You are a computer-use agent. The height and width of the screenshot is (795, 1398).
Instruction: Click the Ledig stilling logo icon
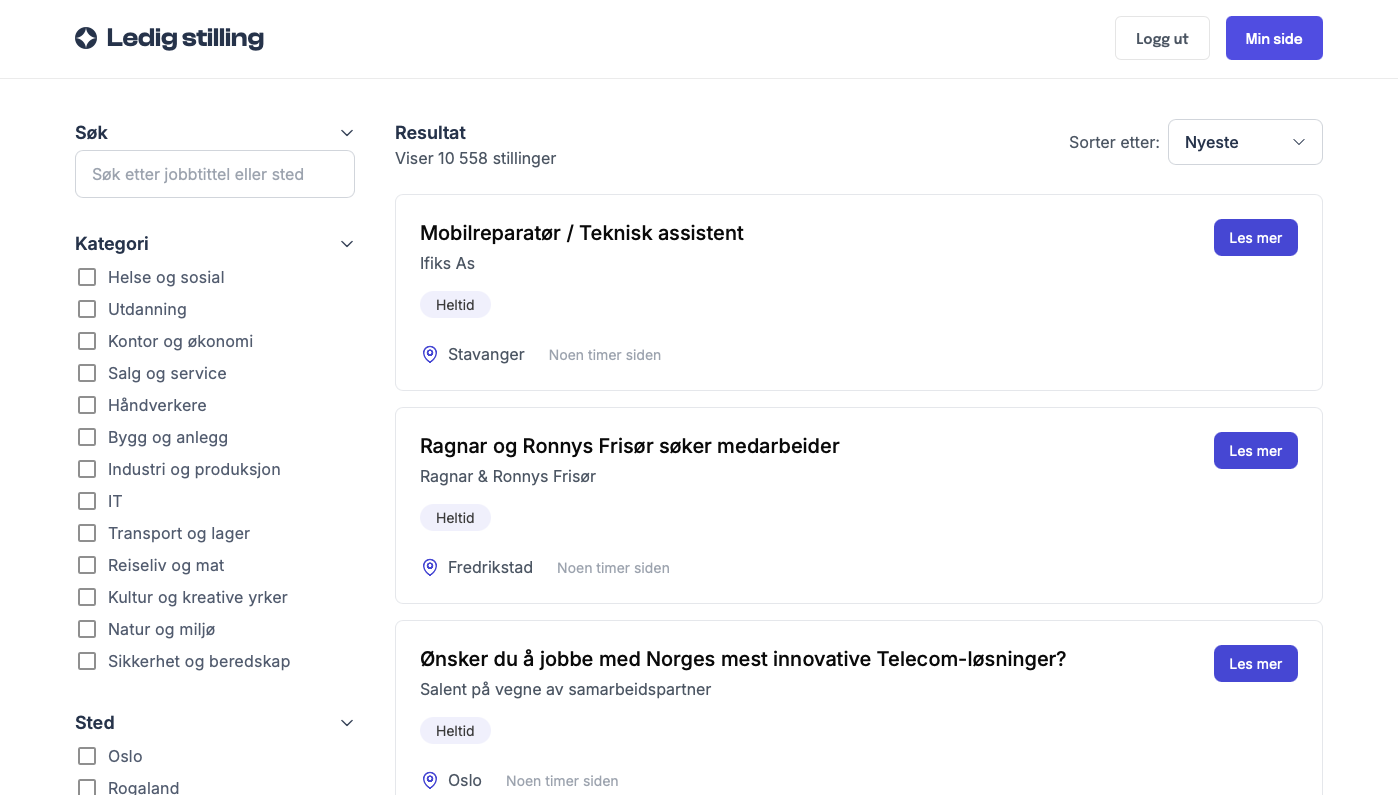tap(86, 38)
